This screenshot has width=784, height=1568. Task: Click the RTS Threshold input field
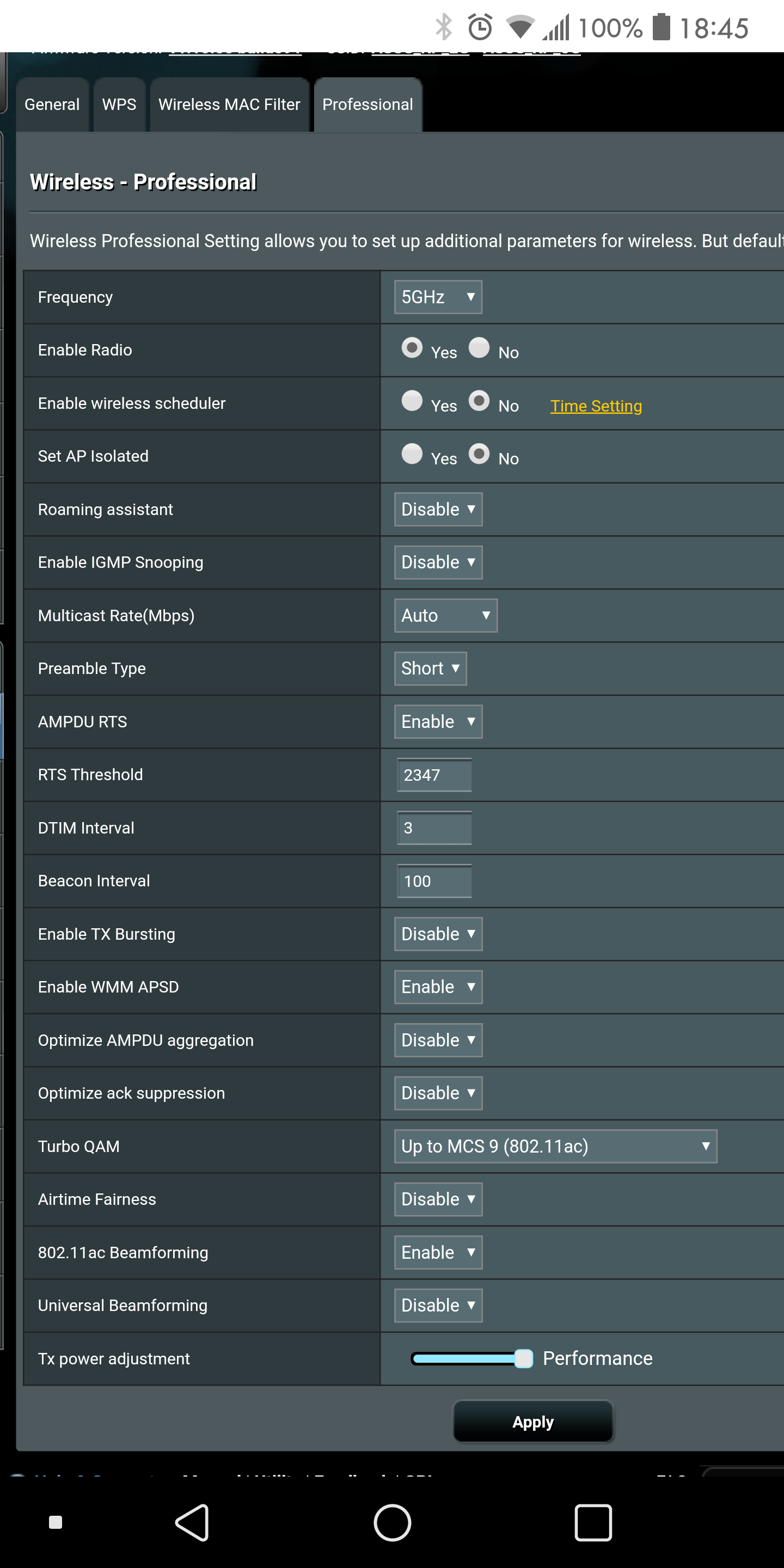pos(434,775)
